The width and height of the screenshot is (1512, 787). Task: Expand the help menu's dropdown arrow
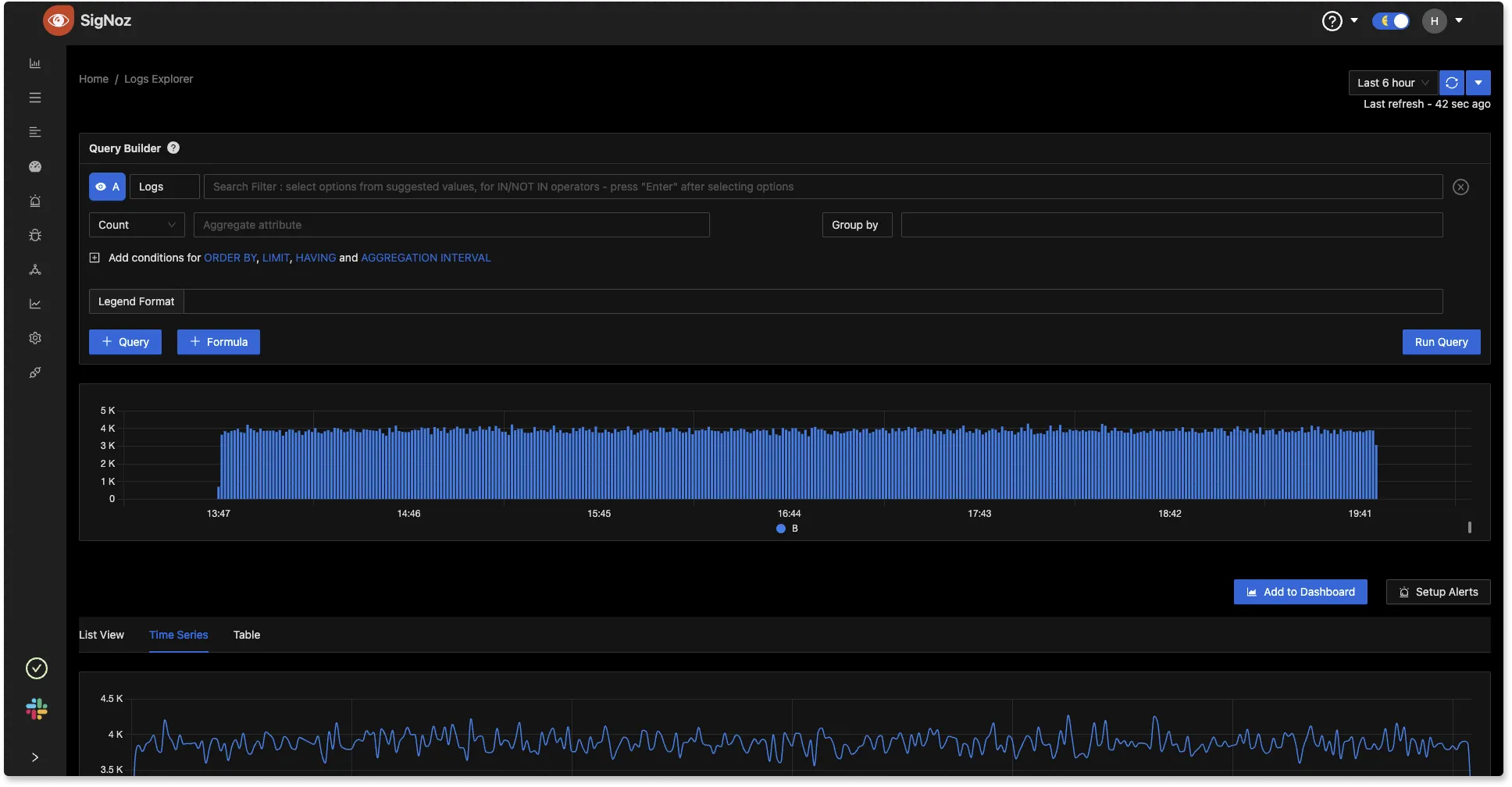pyautogui.click(x=1354, y=20)
